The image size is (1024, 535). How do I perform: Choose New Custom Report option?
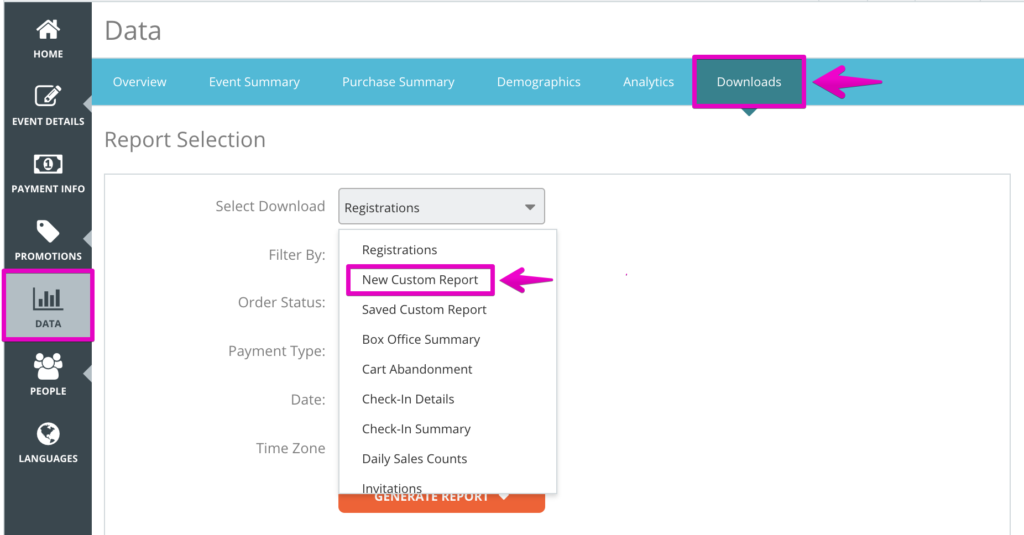pos(420,280)
